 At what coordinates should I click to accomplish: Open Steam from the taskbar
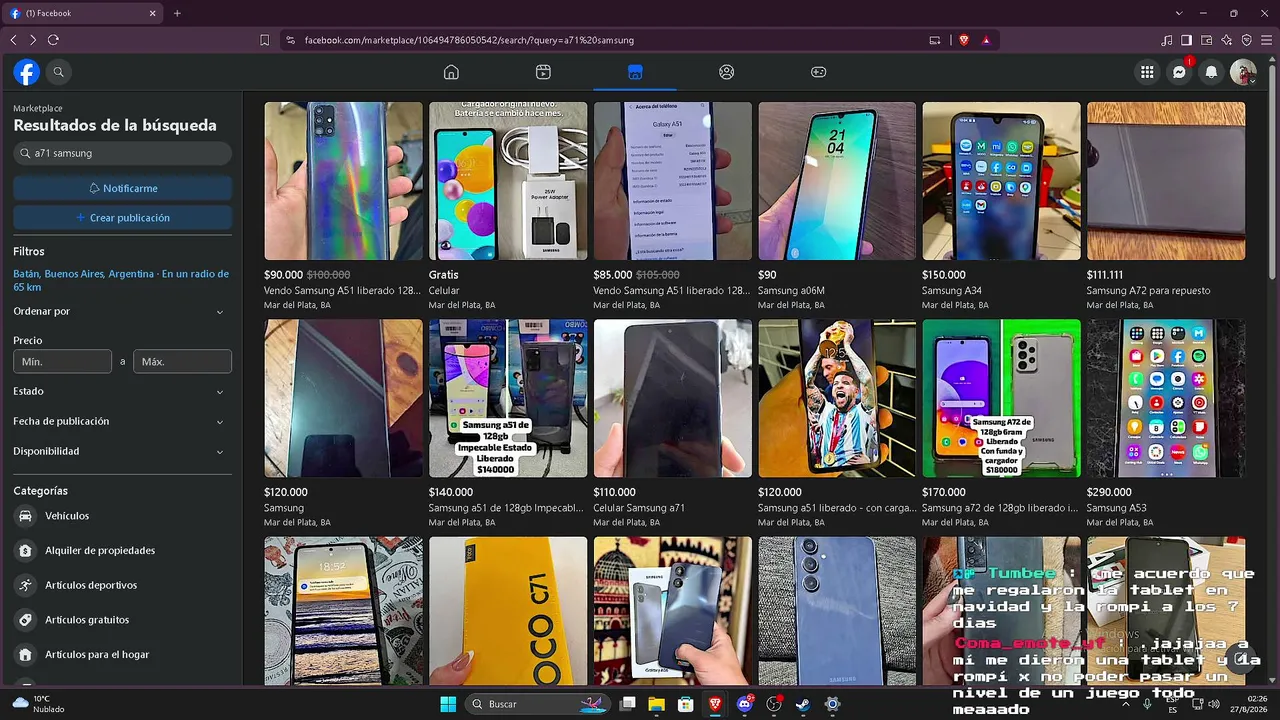[802, 704]
